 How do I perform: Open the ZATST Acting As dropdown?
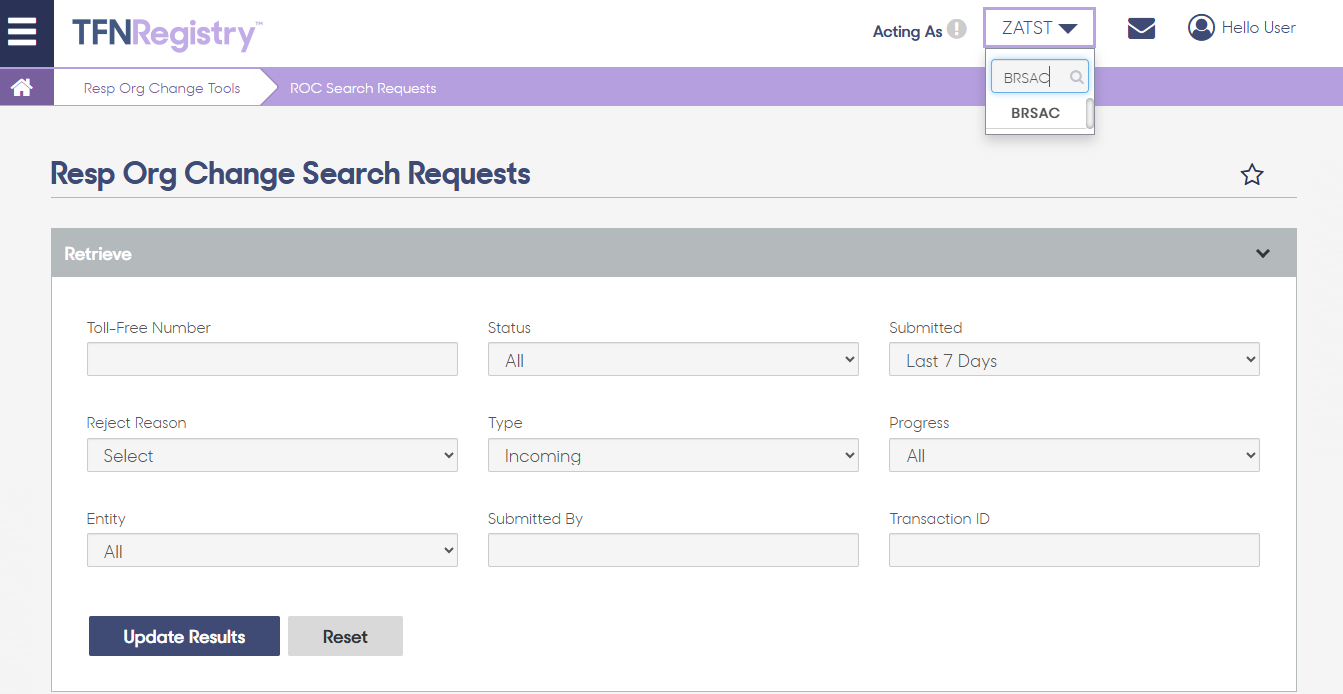[1039, 28]
